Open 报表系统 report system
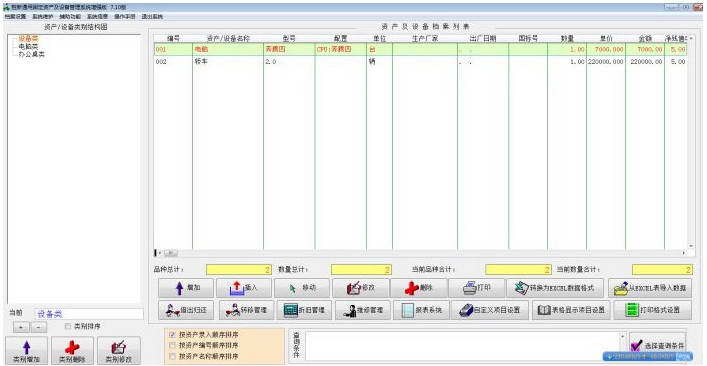 pyautogui.click(x=421, y=310)
